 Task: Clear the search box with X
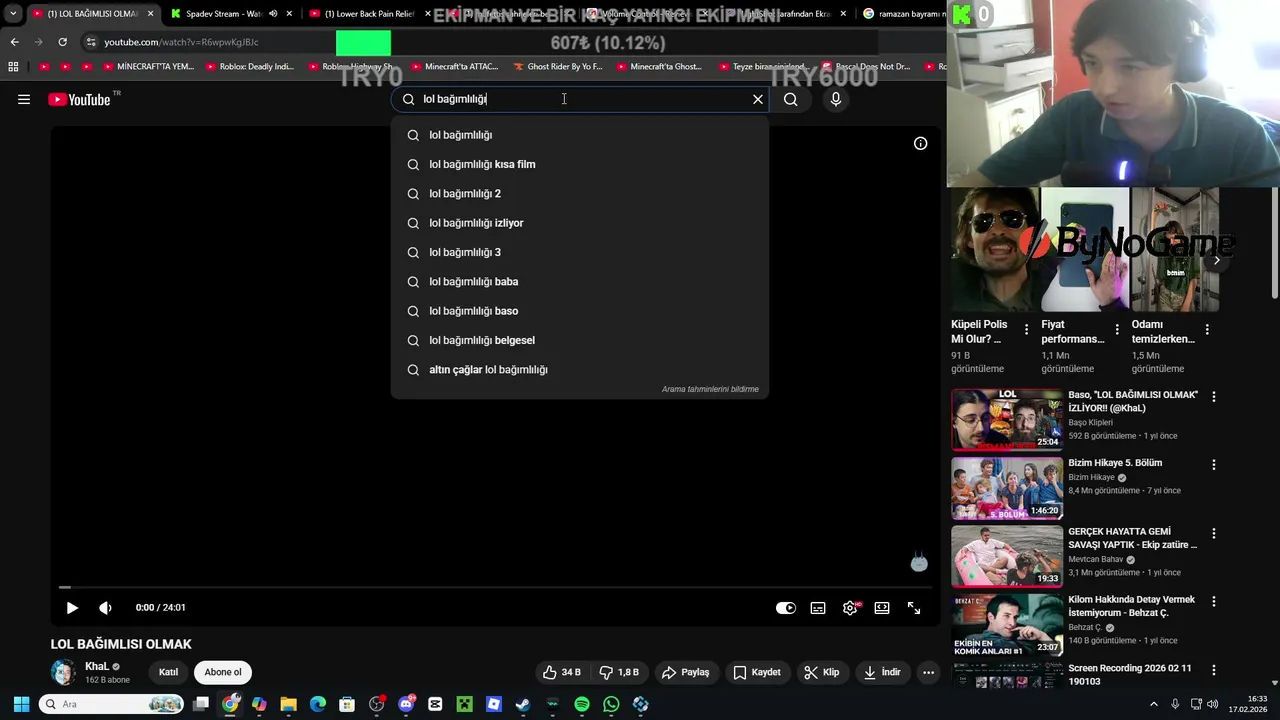(758, 99)
